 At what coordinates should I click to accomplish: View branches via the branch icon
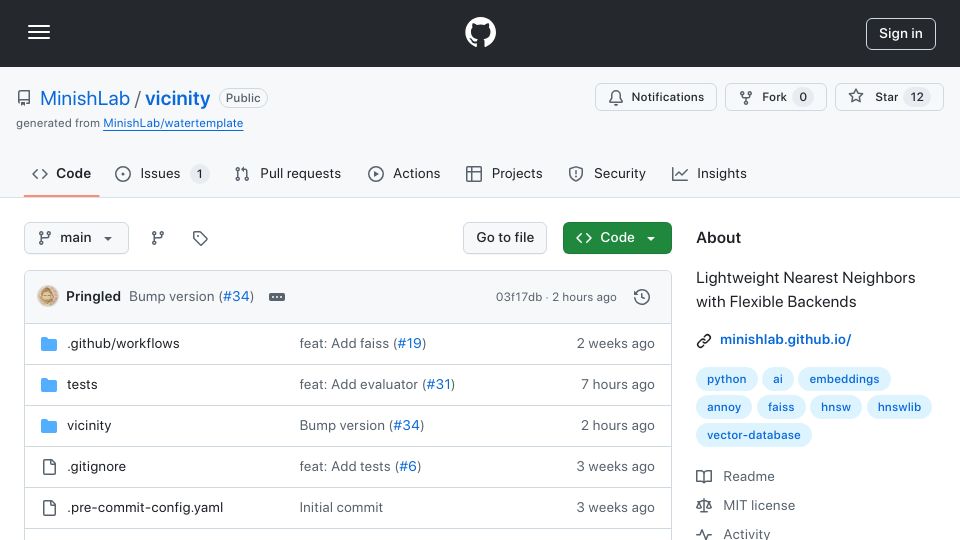pyautogui.click(x=158, y=238)
